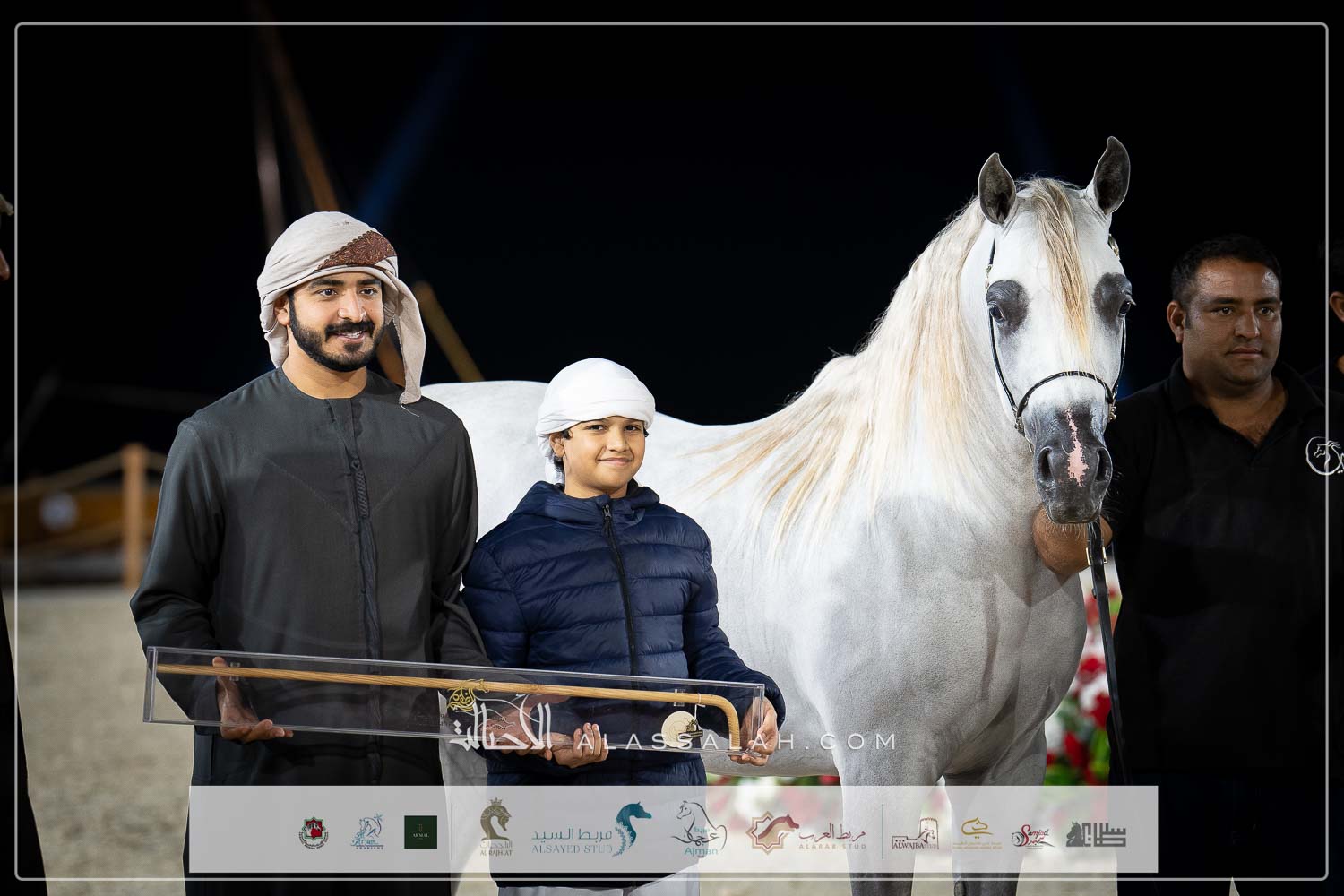The image size is (1344, 896).
Task: Click the dark green AKMAL square logo
Action: [420, 832]
